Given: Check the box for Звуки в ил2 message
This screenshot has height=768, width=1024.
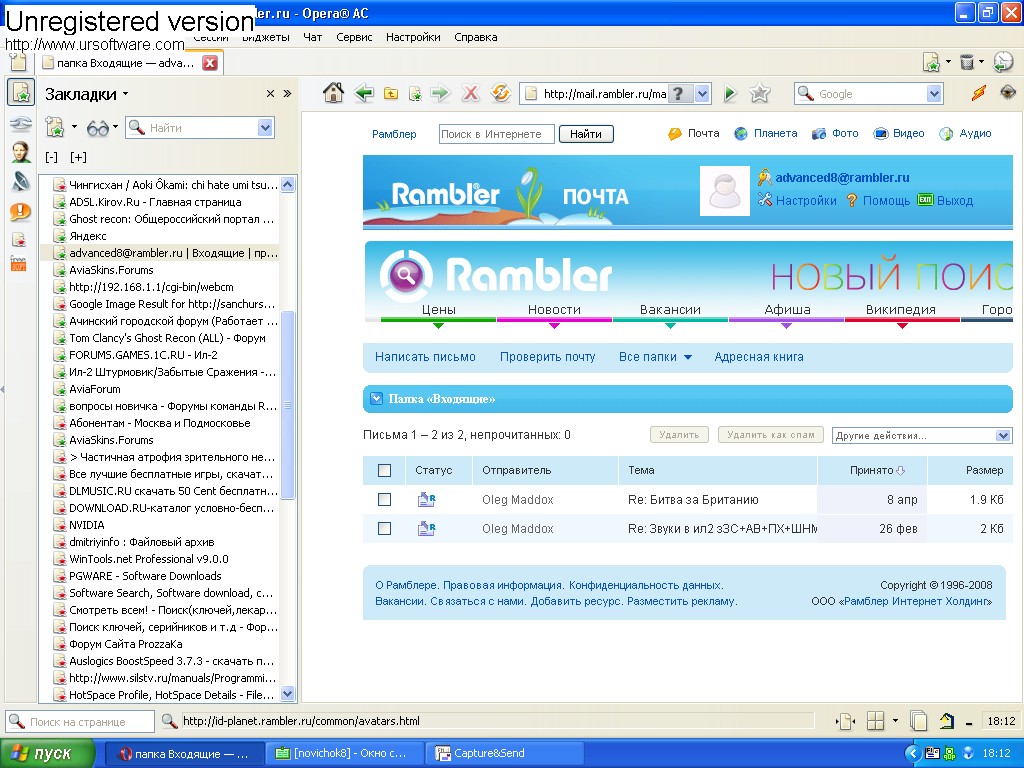Looking at the screenshot, I should pos(385,528).
